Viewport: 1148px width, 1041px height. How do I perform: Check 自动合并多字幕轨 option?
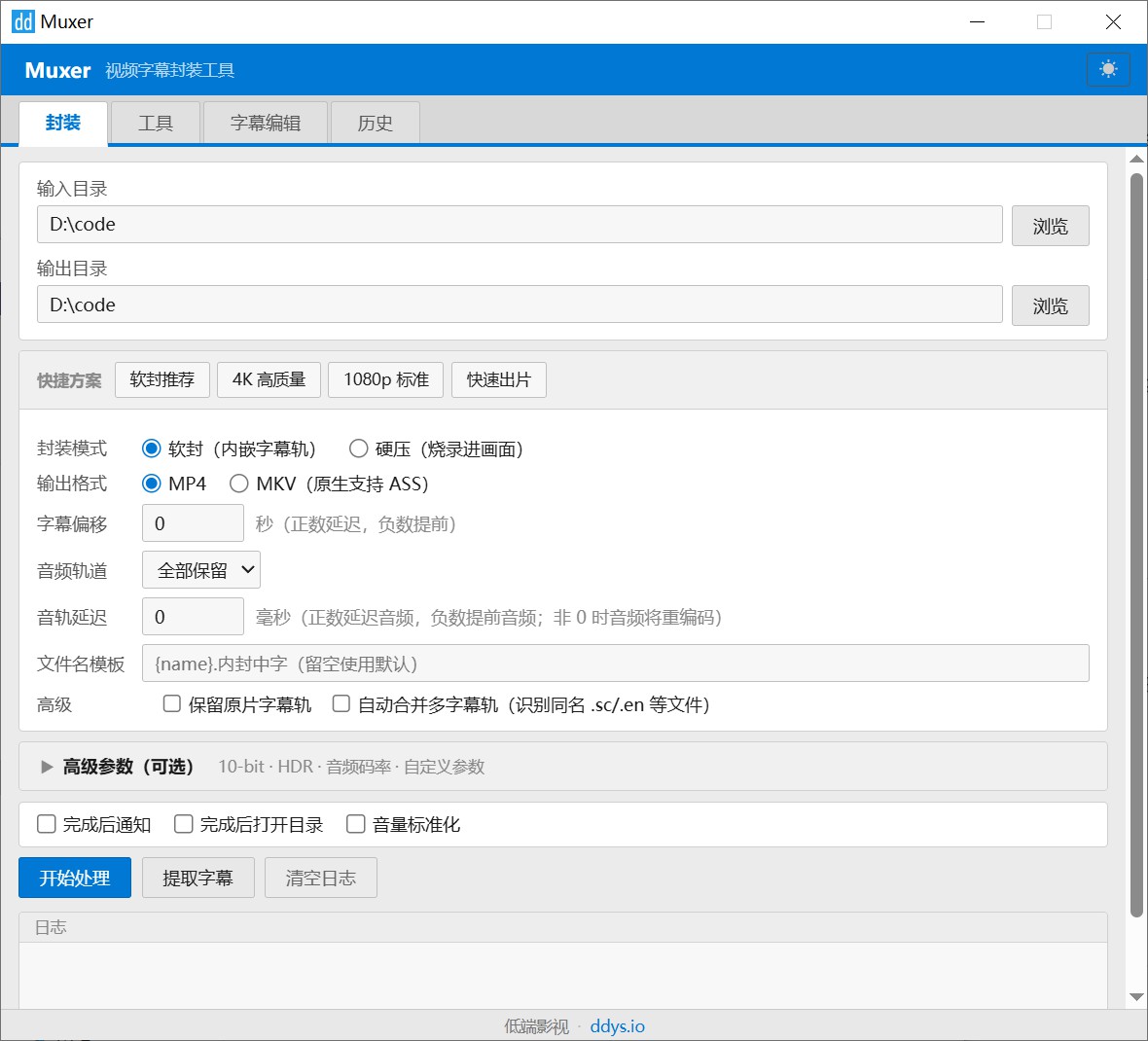click(341, 702)
